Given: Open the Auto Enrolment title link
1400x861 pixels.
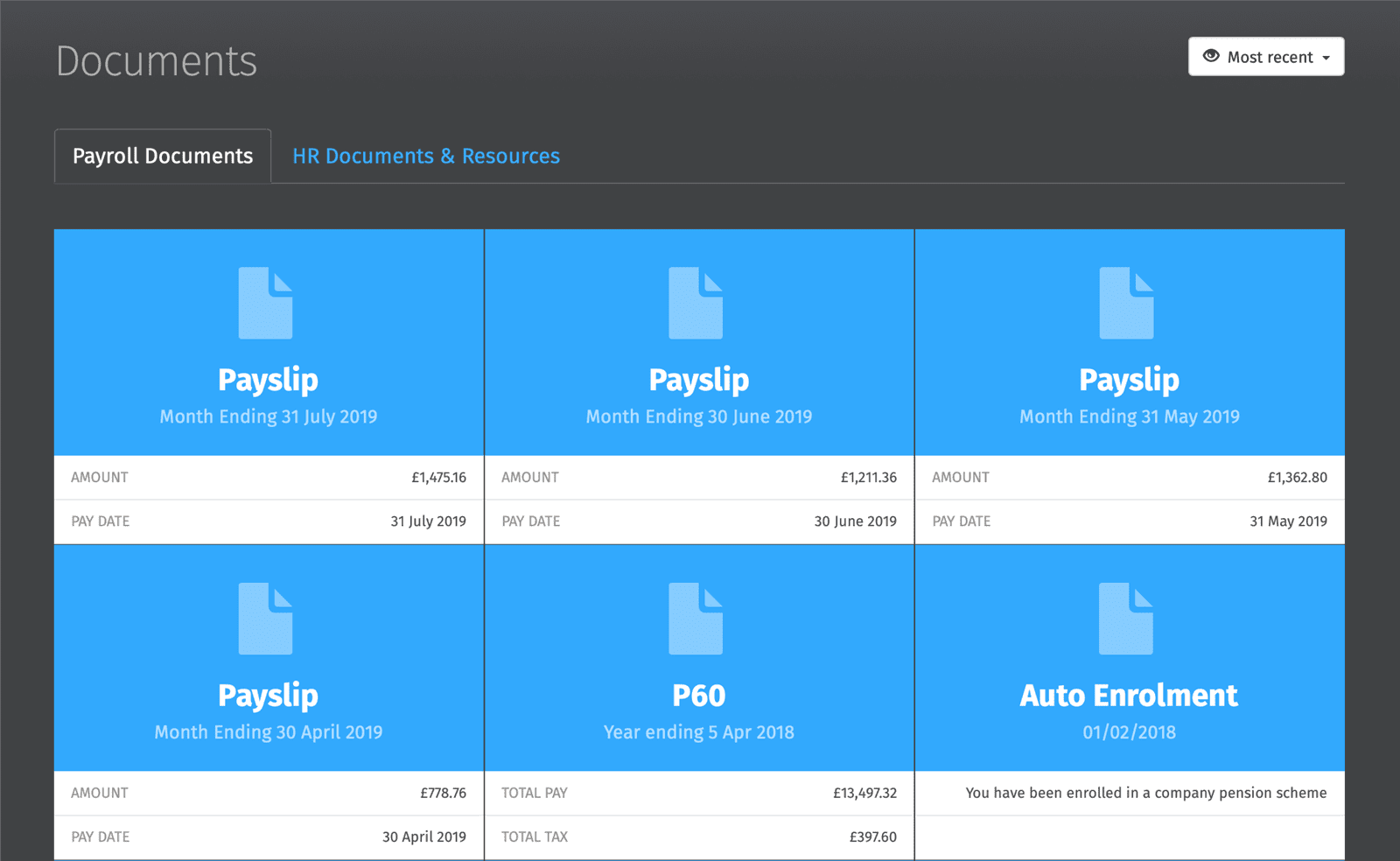Looking at the screenshot, I should point(1129,696).
